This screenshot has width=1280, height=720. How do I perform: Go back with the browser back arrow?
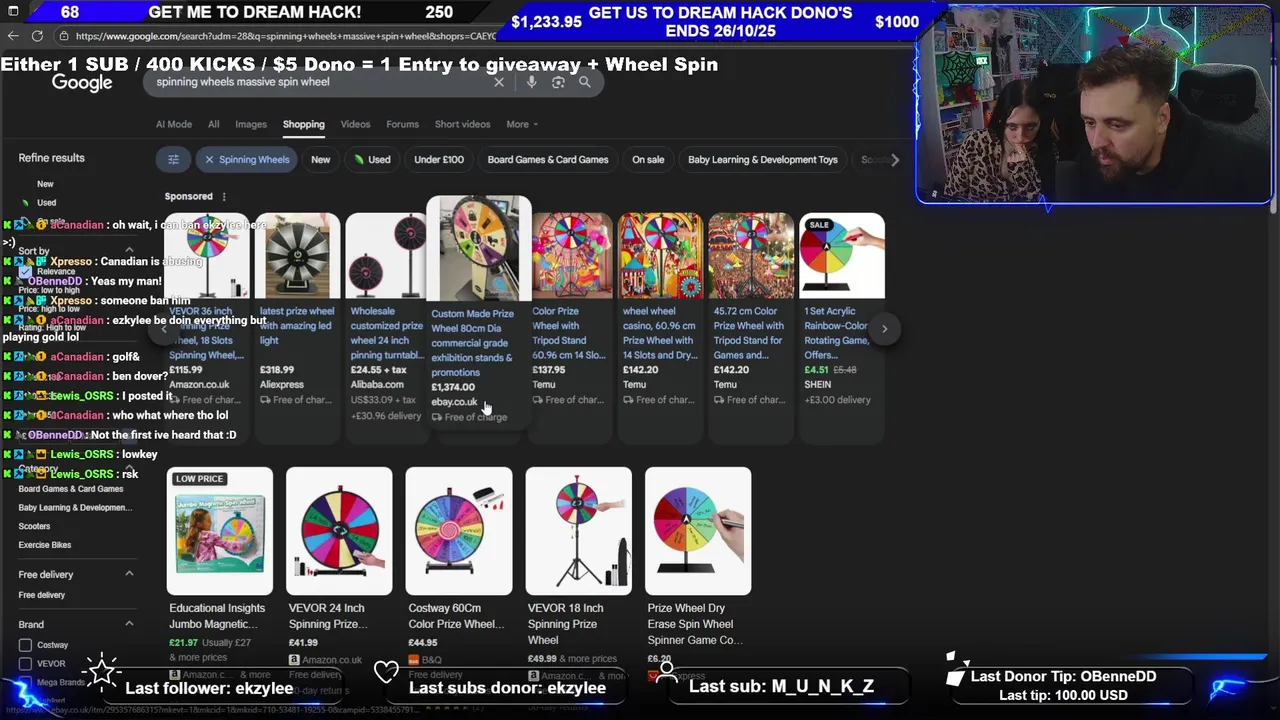coord(13,36)
